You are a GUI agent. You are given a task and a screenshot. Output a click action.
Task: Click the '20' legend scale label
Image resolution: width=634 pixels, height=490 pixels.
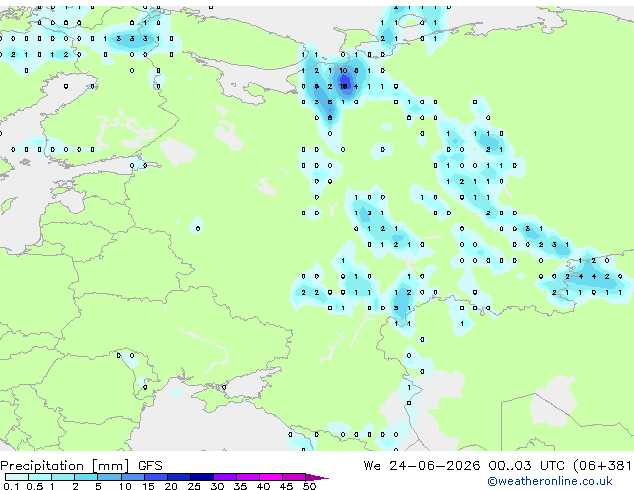pyautogui.click(x=171, y=486)
